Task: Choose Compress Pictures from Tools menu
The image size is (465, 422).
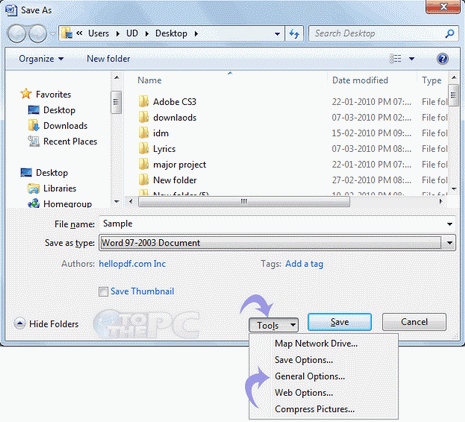Action: coord(314,409)
